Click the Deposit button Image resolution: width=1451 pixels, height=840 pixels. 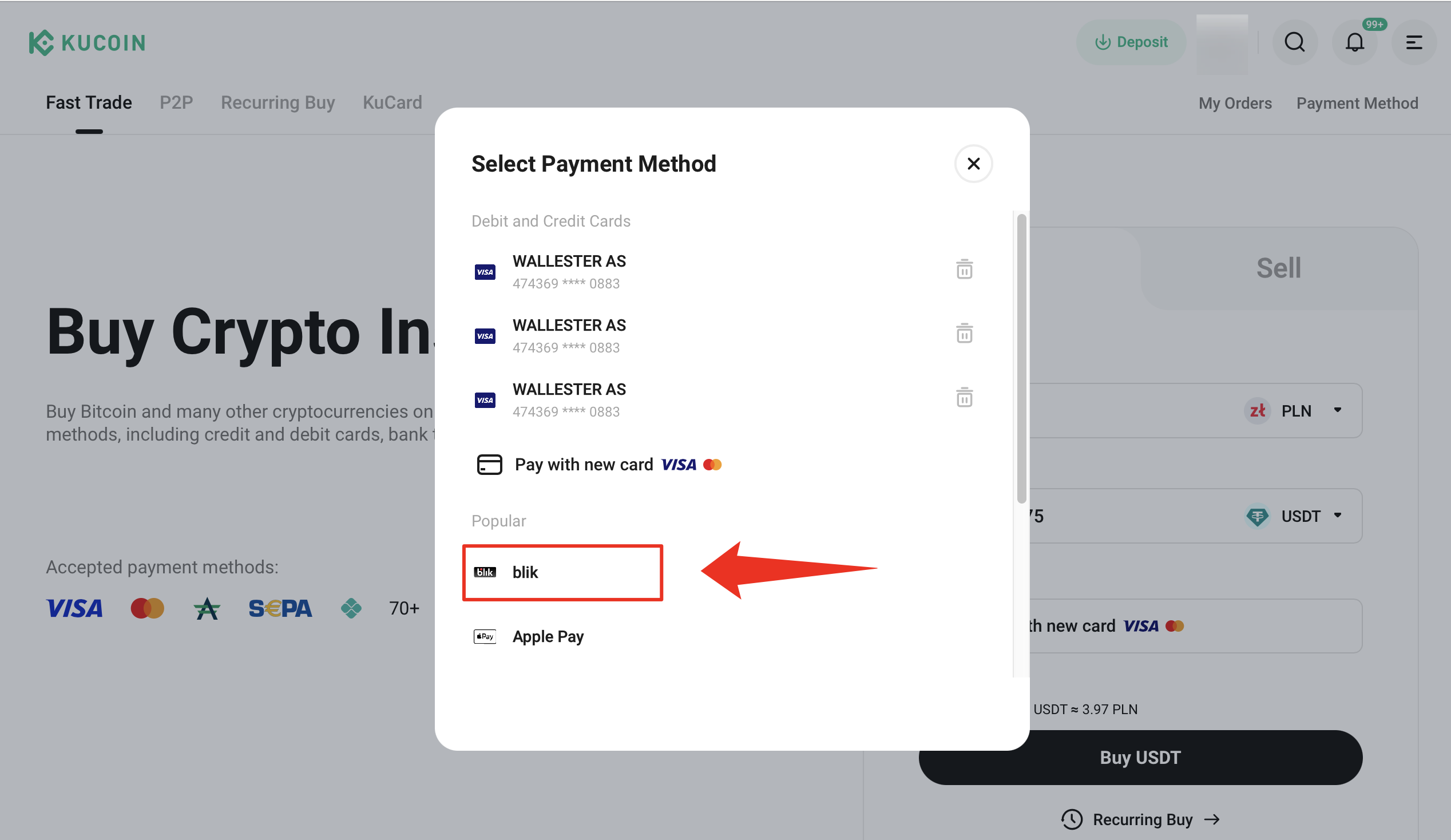[x=1131, y=42]
